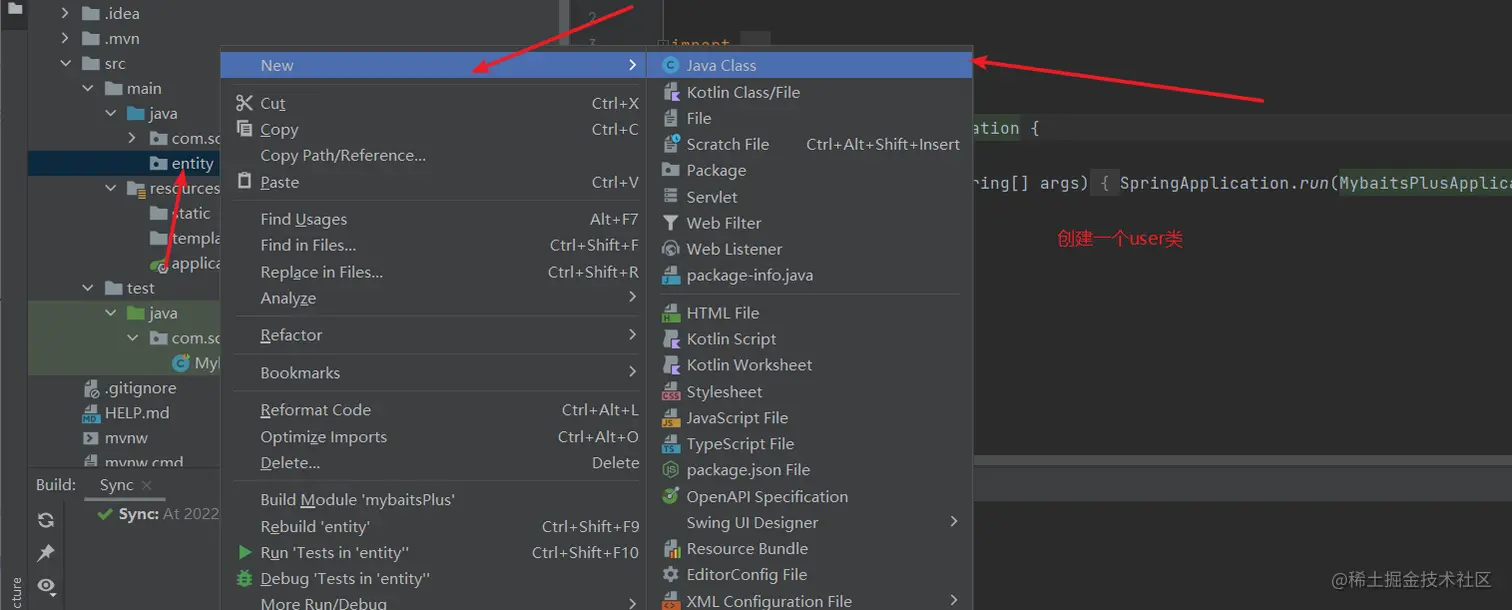Toggle the eye icon in Build panel
The image size is (1512, 610).
tap(46, 585)
